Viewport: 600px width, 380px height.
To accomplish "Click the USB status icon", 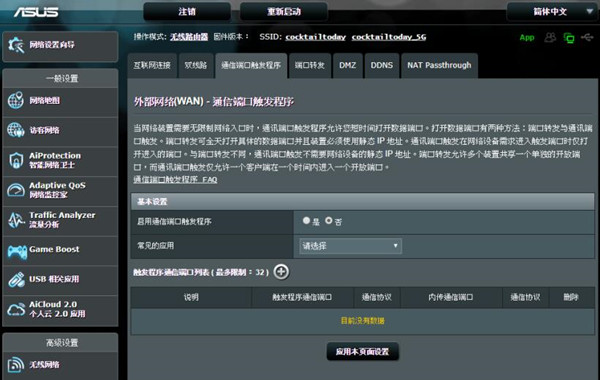I will (x=587, y=37).
